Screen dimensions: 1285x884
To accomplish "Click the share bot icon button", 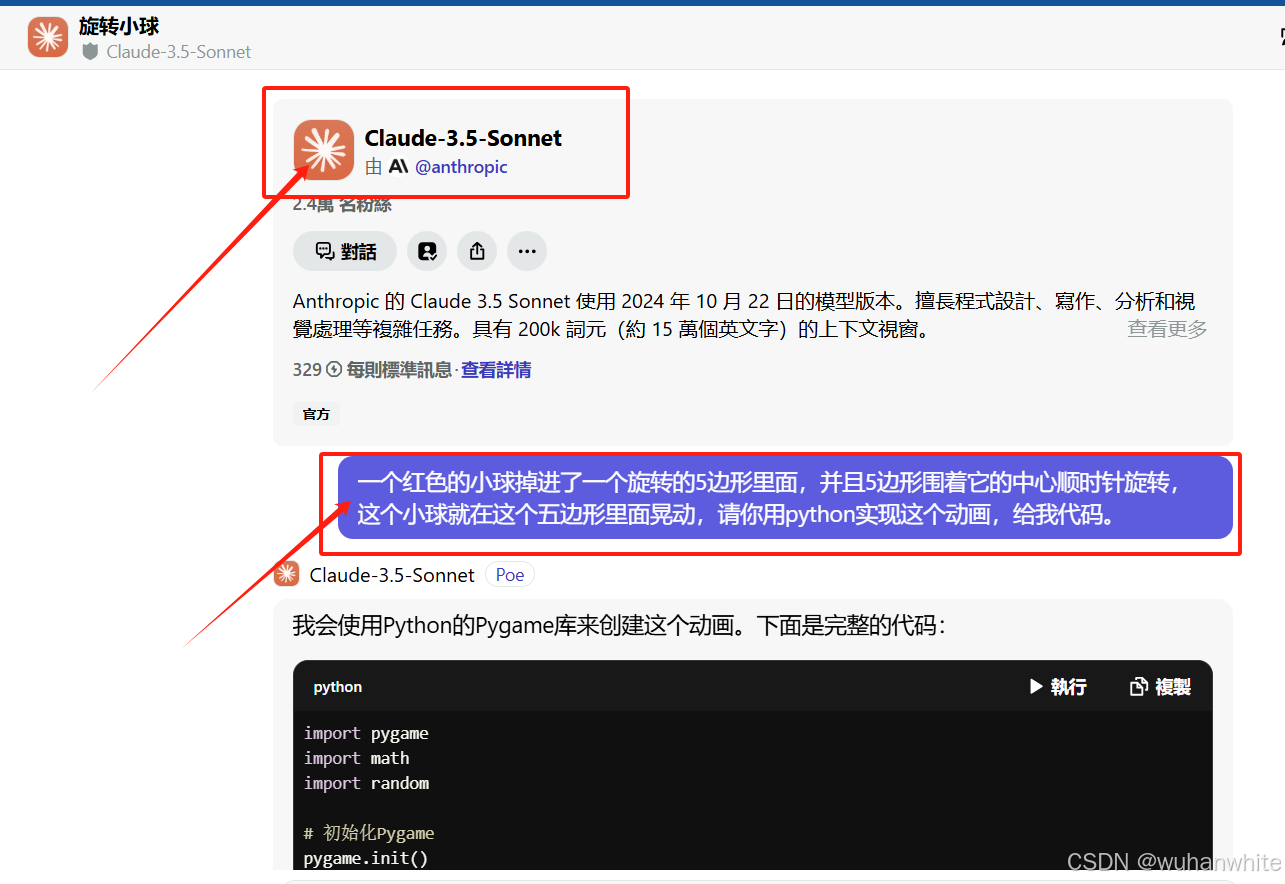I will pyautogui.click(x=477, y=251).
